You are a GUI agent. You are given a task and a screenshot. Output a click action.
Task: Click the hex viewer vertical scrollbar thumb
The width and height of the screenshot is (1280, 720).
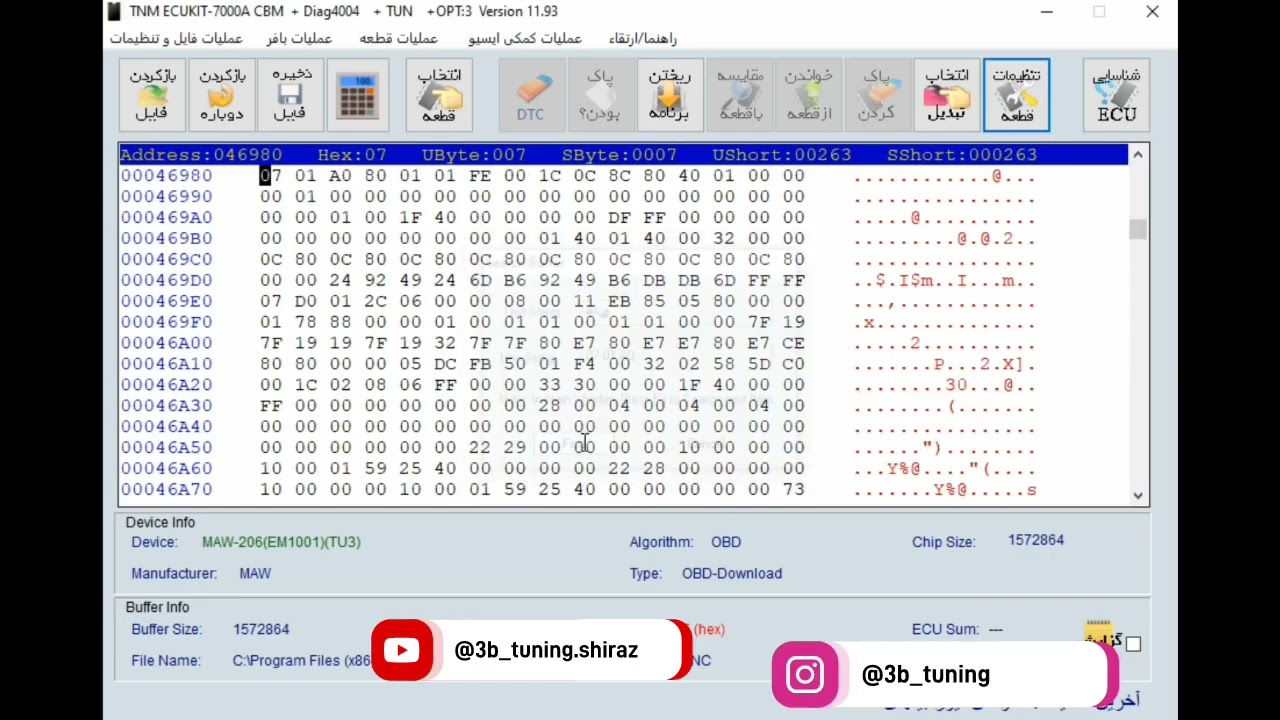tap(1138, 230)
